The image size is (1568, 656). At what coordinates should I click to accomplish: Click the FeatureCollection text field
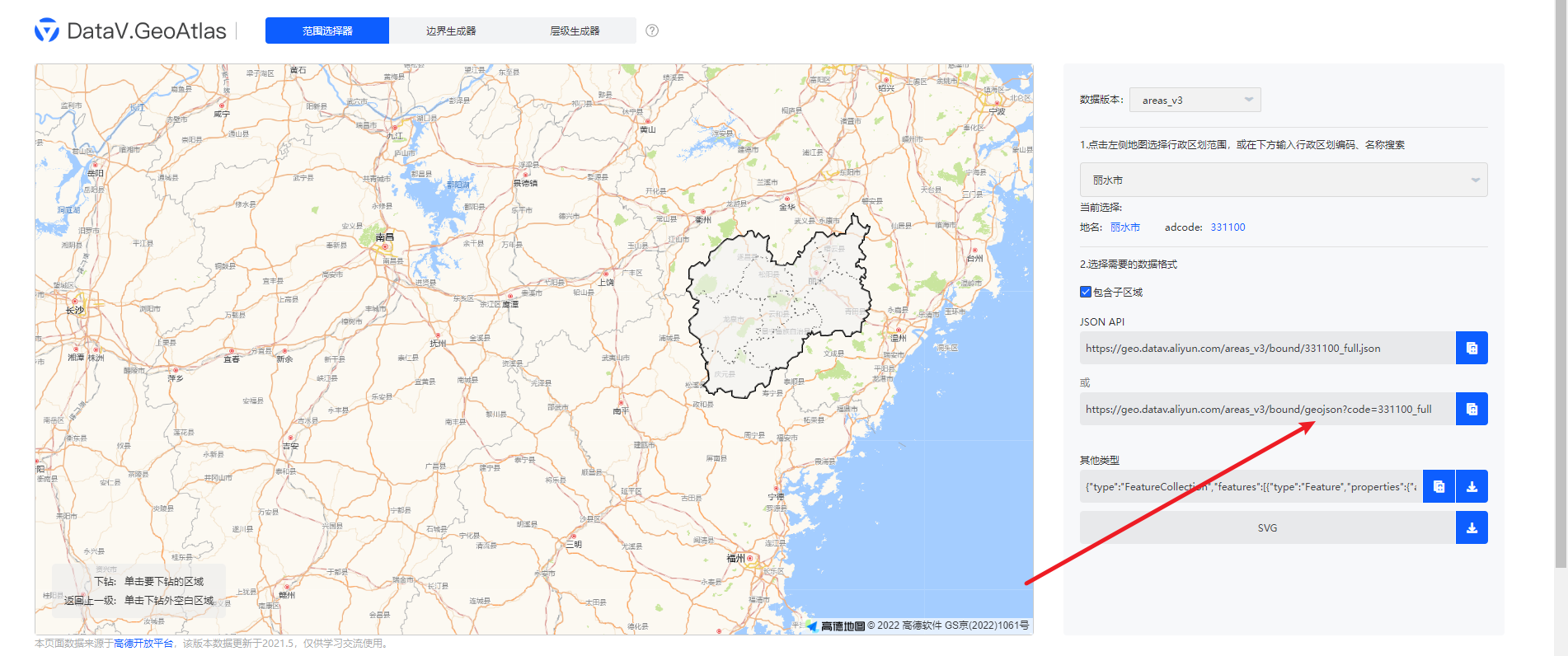pyautogui.click(x=1251, y=486)
